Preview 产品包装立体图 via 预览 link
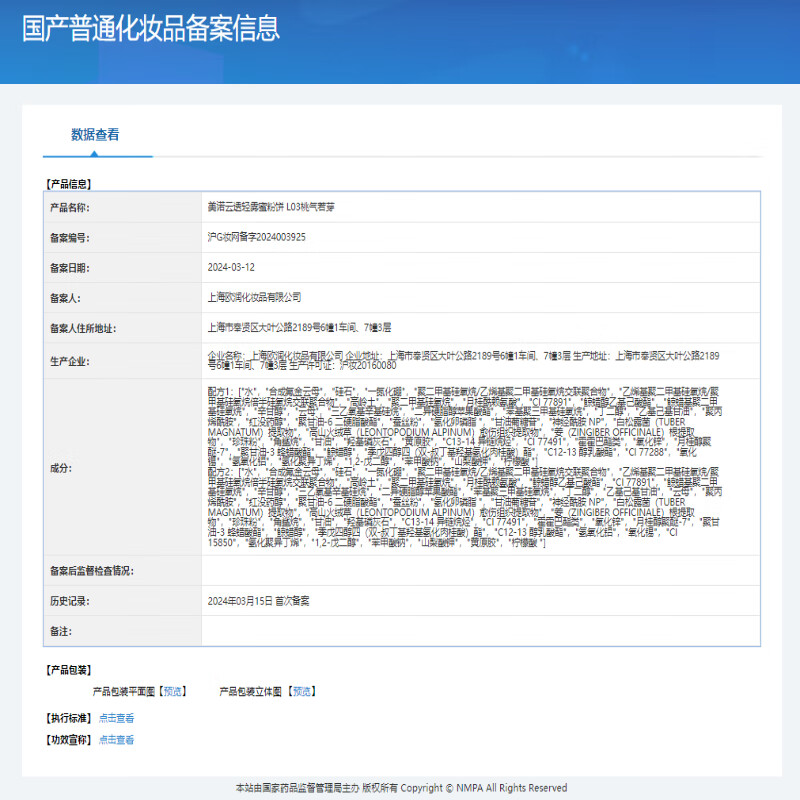The width and height of the screenshot is (800, 800). [302, 691]
